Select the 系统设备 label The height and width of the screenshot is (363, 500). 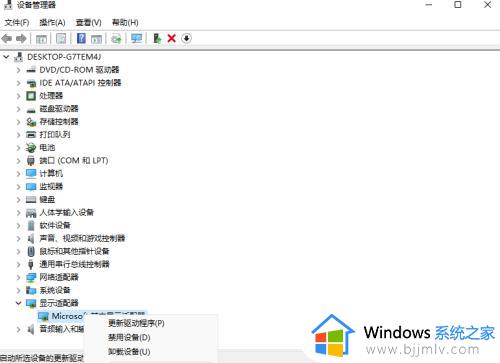click(x=55, y=290)
